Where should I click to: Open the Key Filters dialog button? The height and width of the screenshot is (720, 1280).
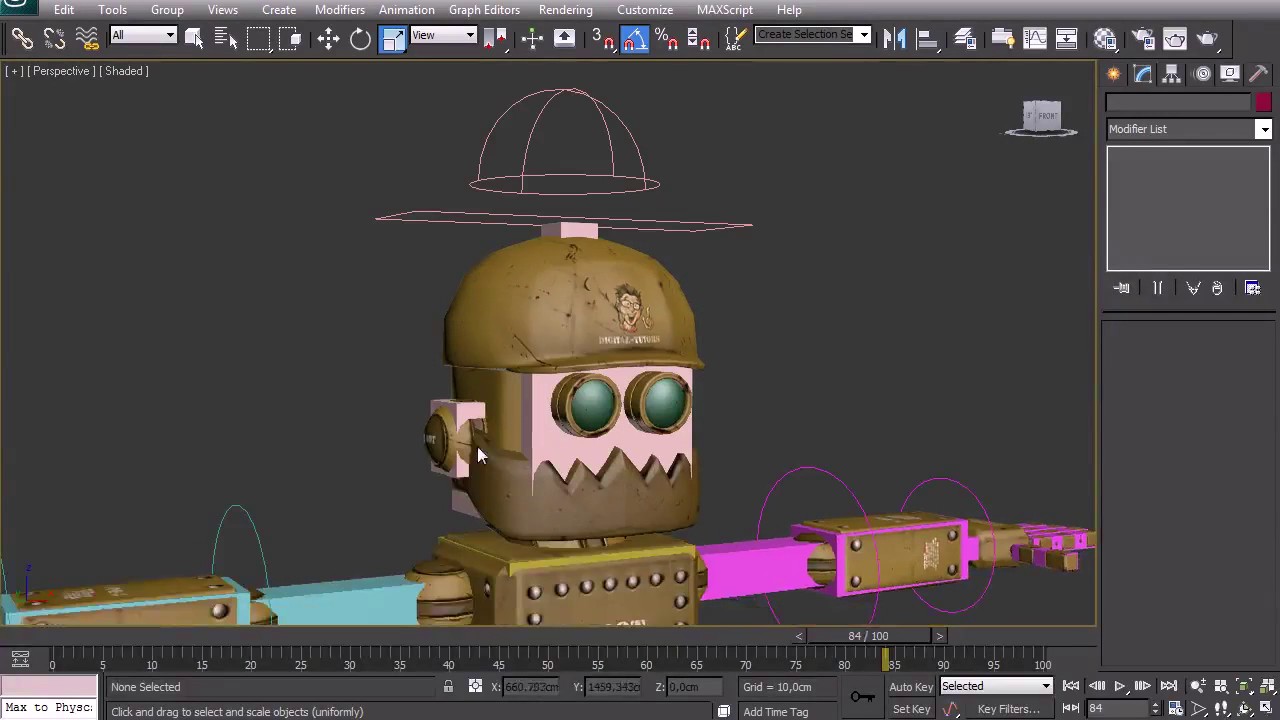point(1008,709)
